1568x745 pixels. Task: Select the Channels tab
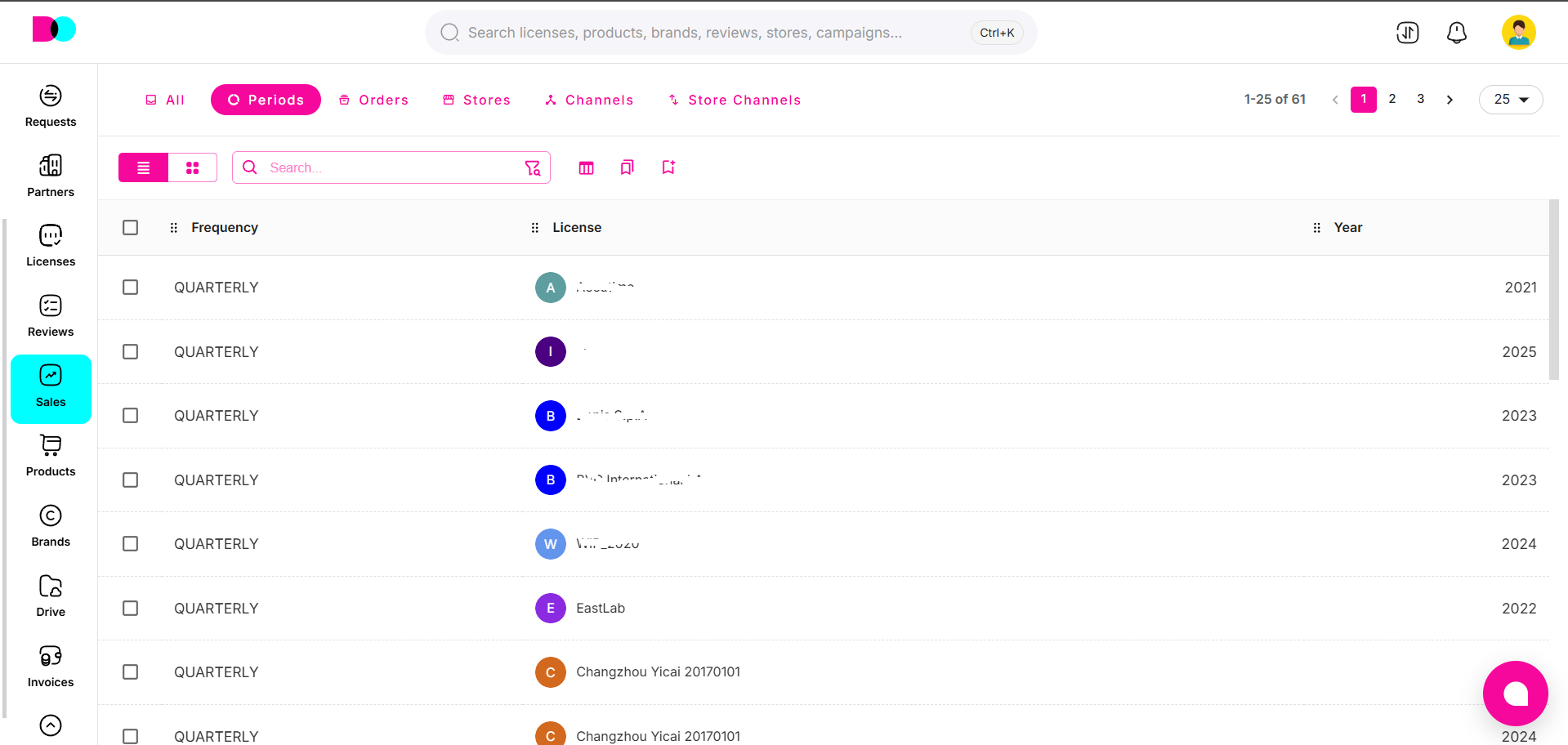[589, 100]
